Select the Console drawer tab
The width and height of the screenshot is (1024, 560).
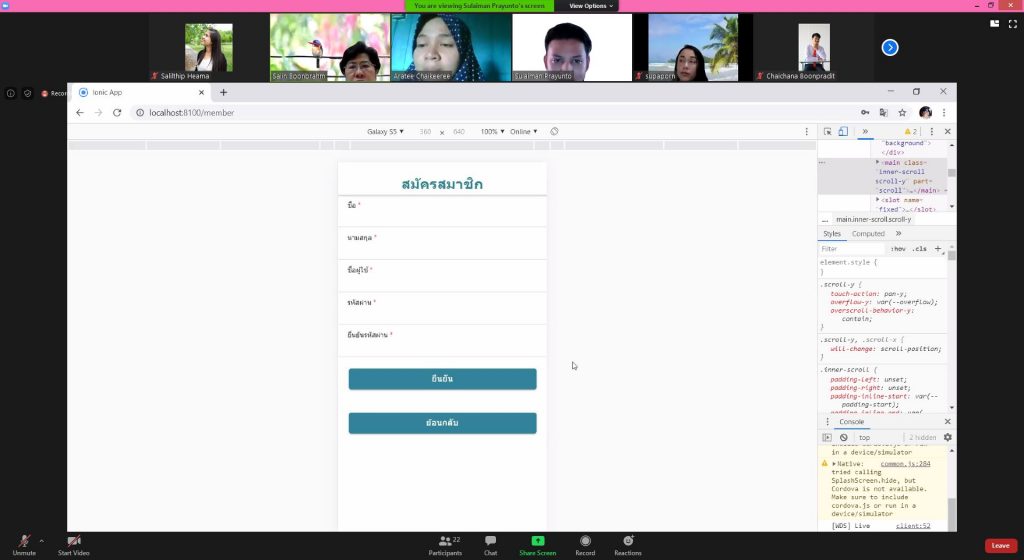click(x=851, y=422)
